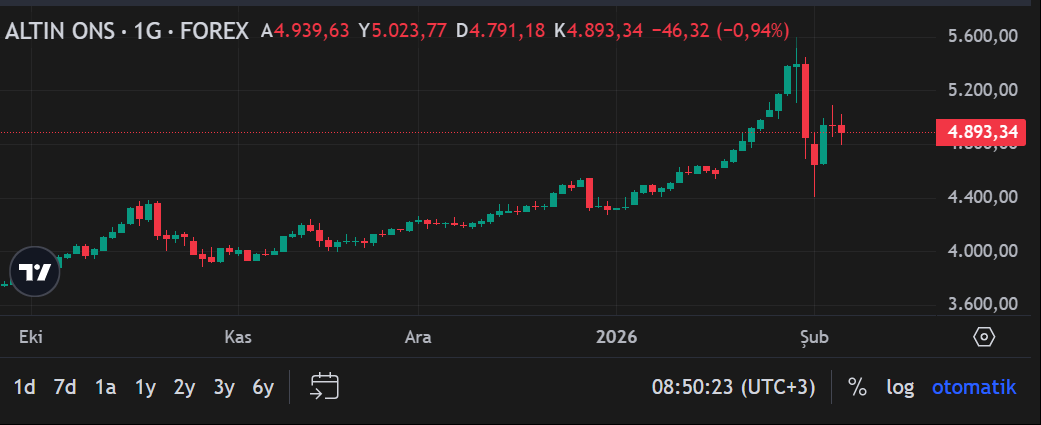Image resolution: width=1041 pixels, height=425 pixels.
Task: Switch to the 1y date range
Action: (x=145, y=387)
